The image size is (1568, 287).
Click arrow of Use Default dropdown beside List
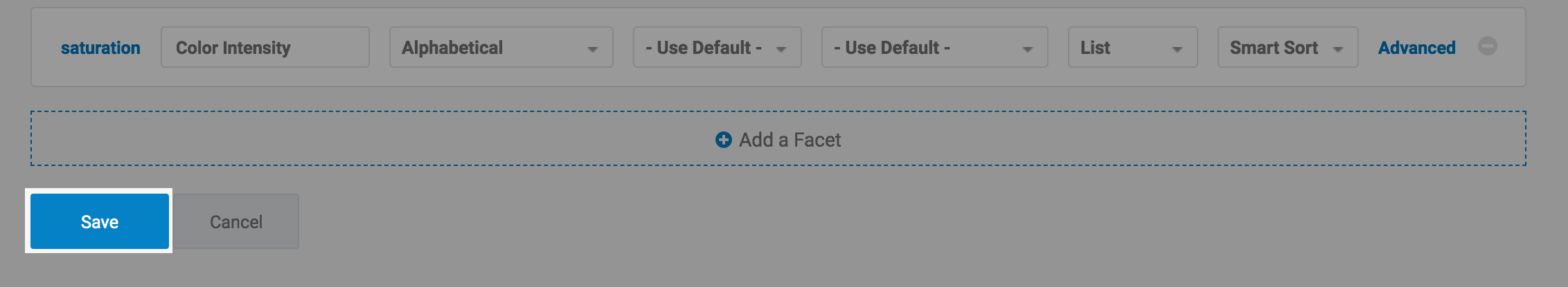coord(1028,49)
